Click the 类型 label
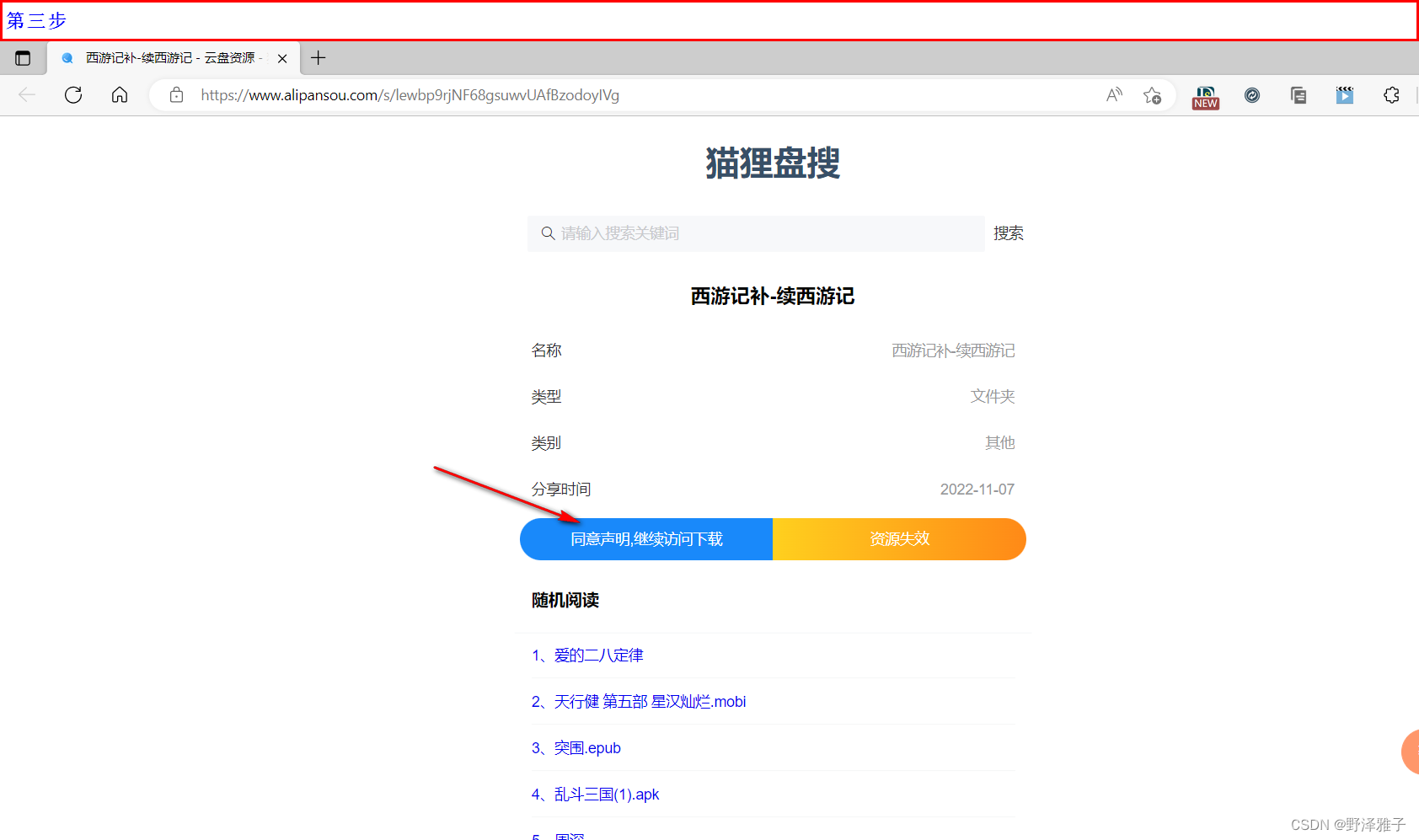1419x840 pixels. (546, 397)
